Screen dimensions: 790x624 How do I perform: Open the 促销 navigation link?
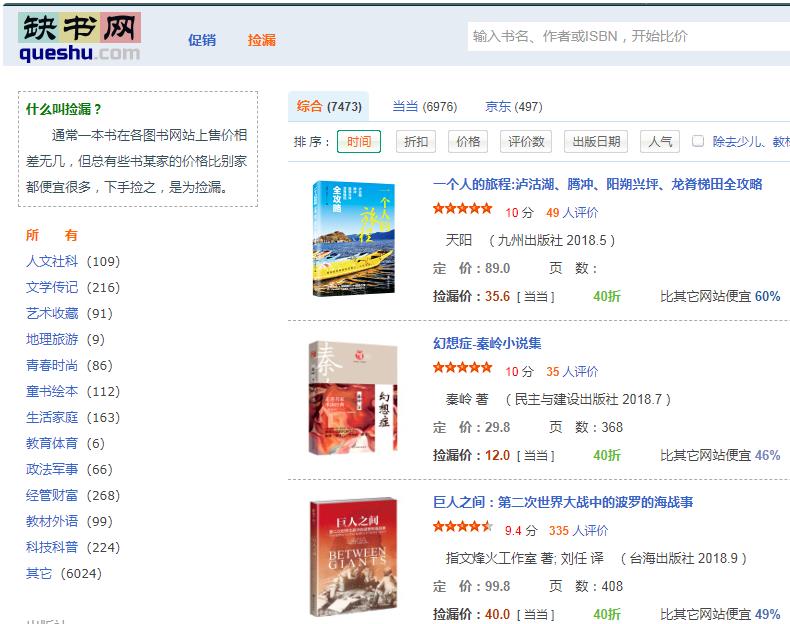(202, 40)
